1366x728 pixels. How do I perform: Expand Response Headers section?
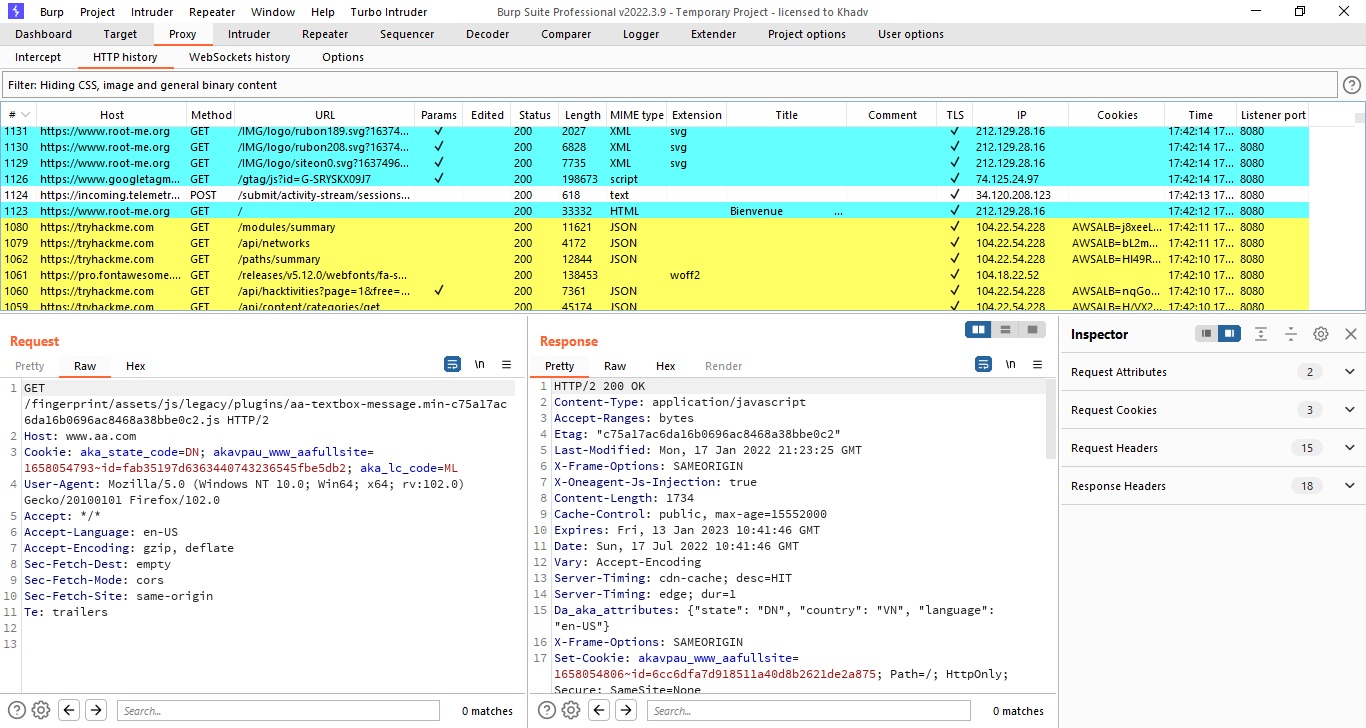[1351, 486]
